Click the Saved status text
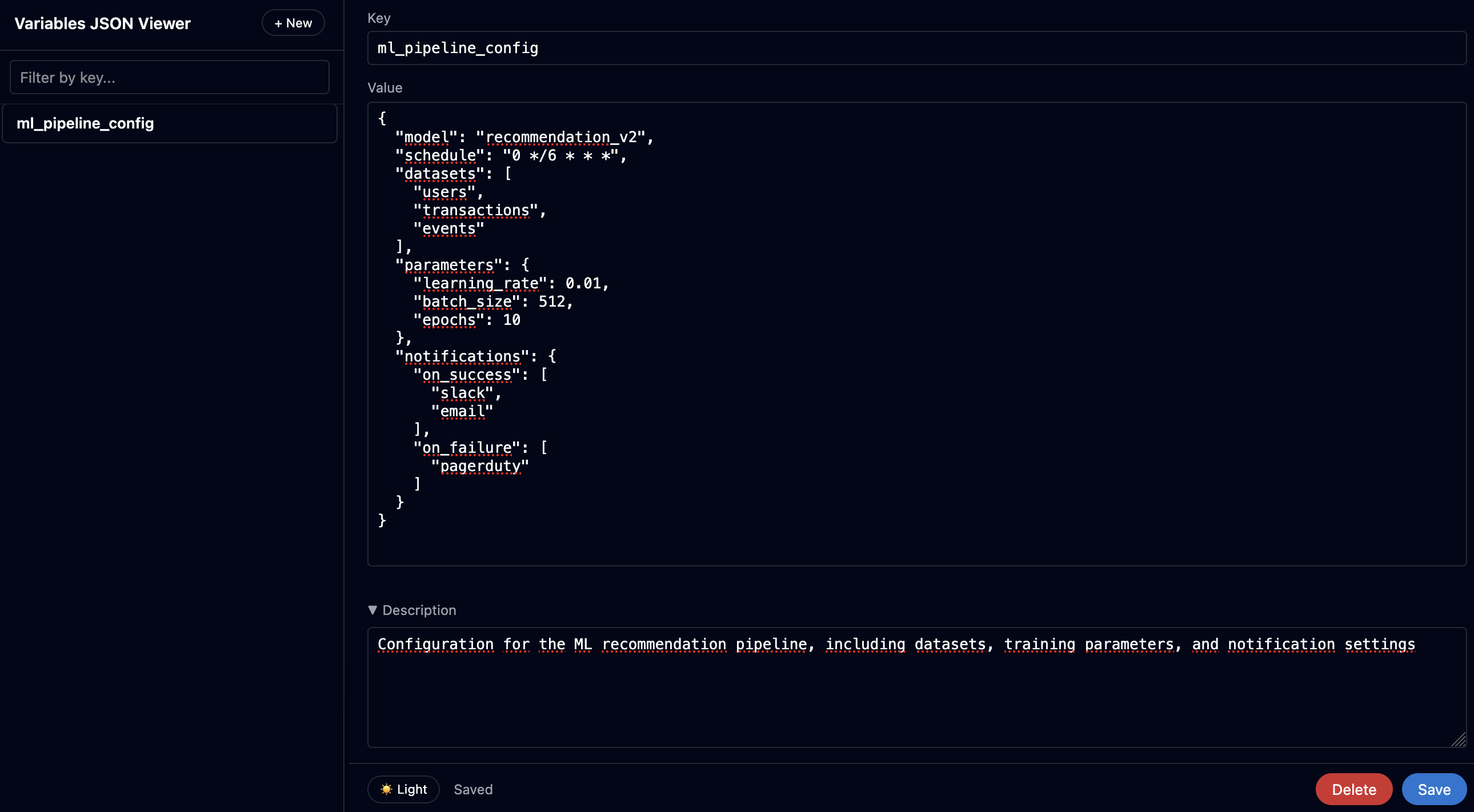This screenshot has width=1474, height=812. [473, 789]
